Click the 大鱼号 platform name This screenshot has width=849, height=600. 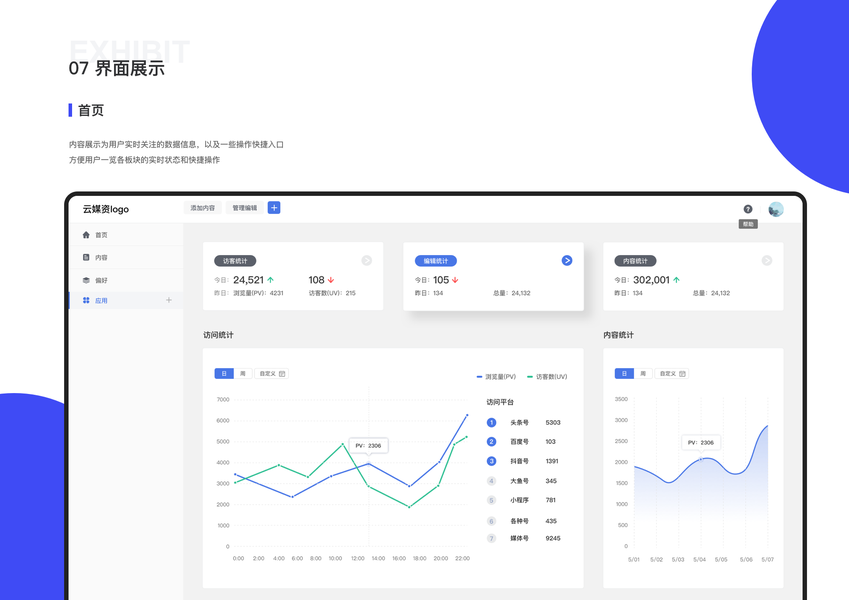519,481
